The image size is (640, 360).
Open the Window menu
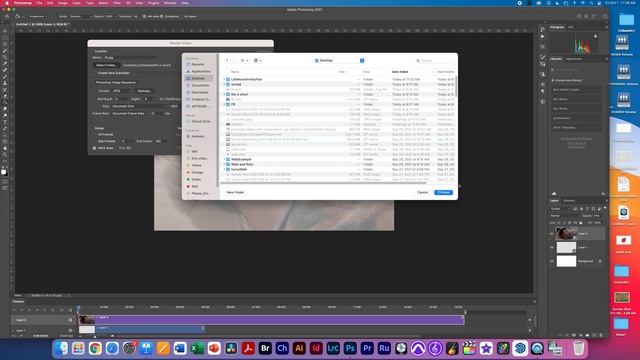tap(170, 3)
